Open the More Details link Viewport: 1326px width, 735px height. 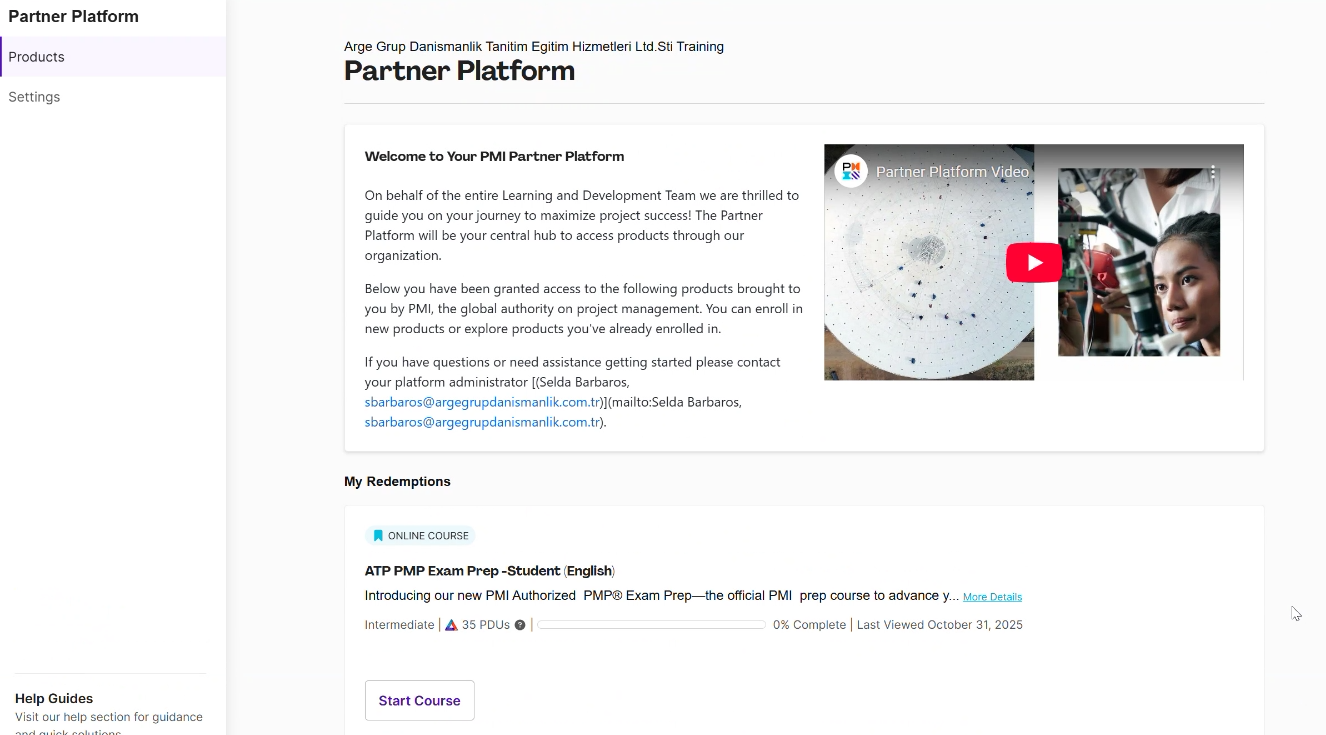(x=992, y=597)
